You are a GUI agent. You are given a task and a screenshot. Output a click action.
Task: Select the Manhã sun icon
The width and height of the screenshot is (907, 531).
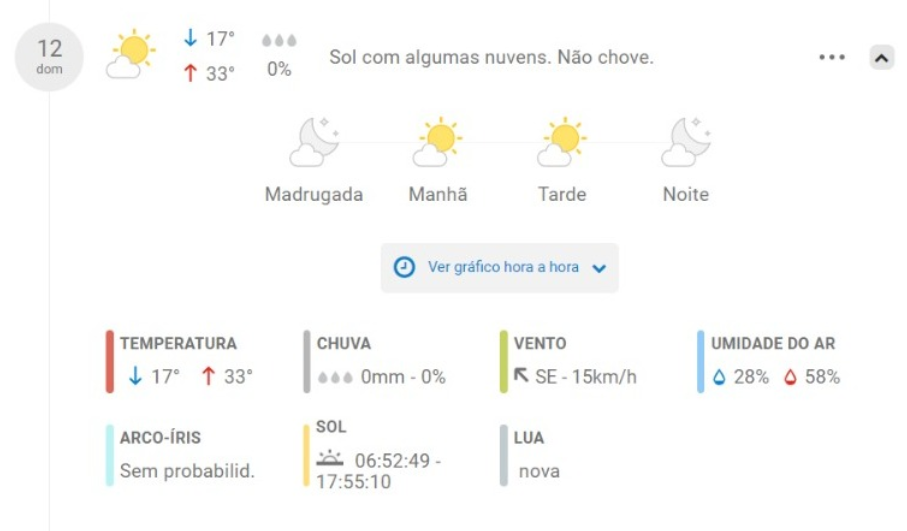(438, 142)
